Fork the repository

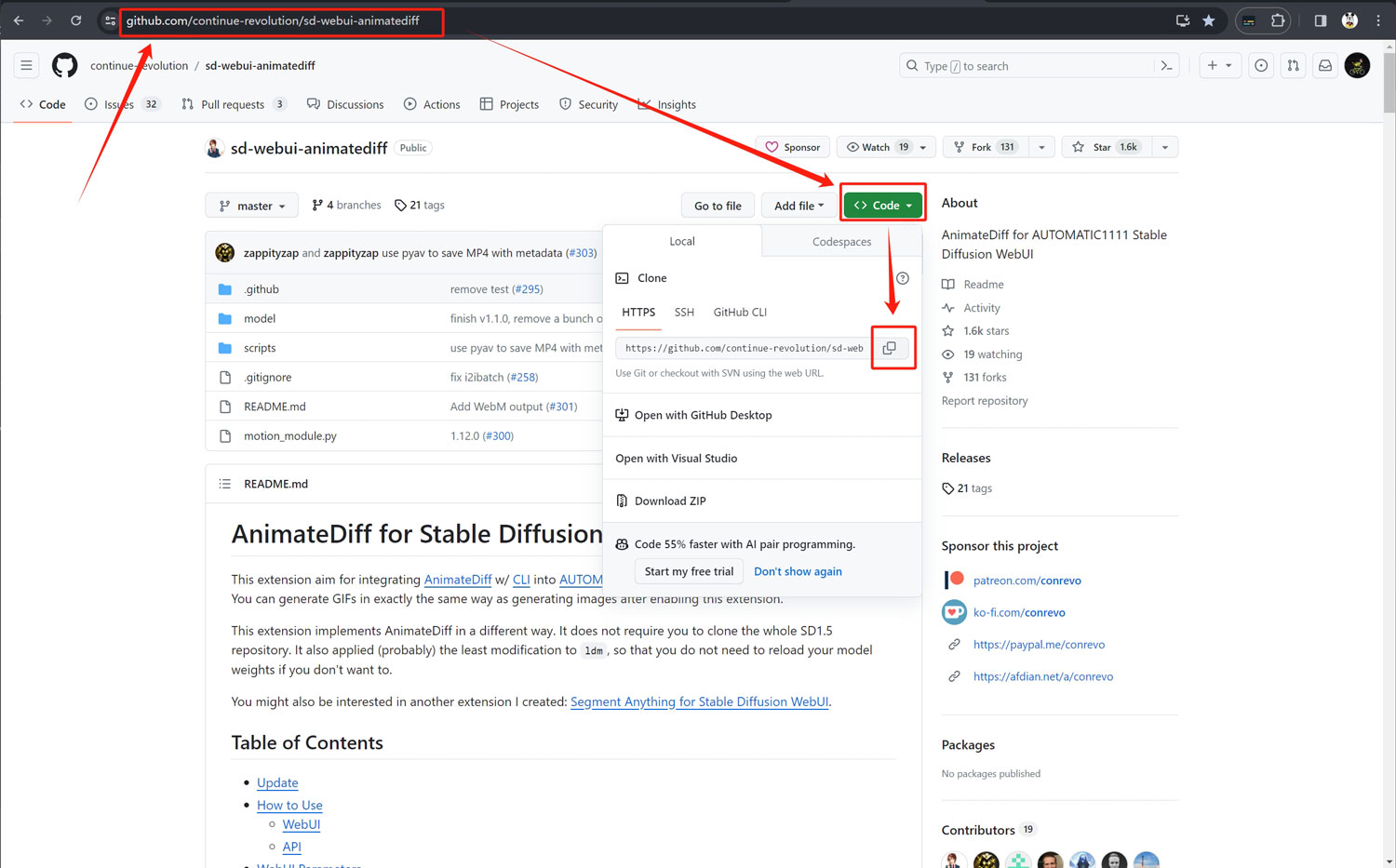click(986, 147)
